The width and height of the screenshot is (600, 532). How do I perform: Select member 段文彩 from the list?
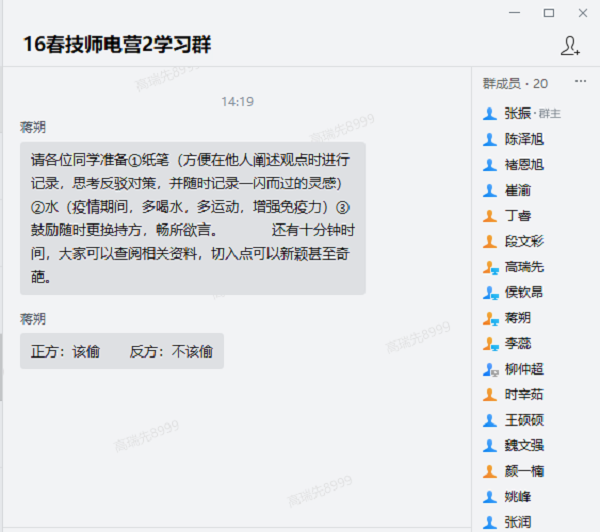[524, 241]
